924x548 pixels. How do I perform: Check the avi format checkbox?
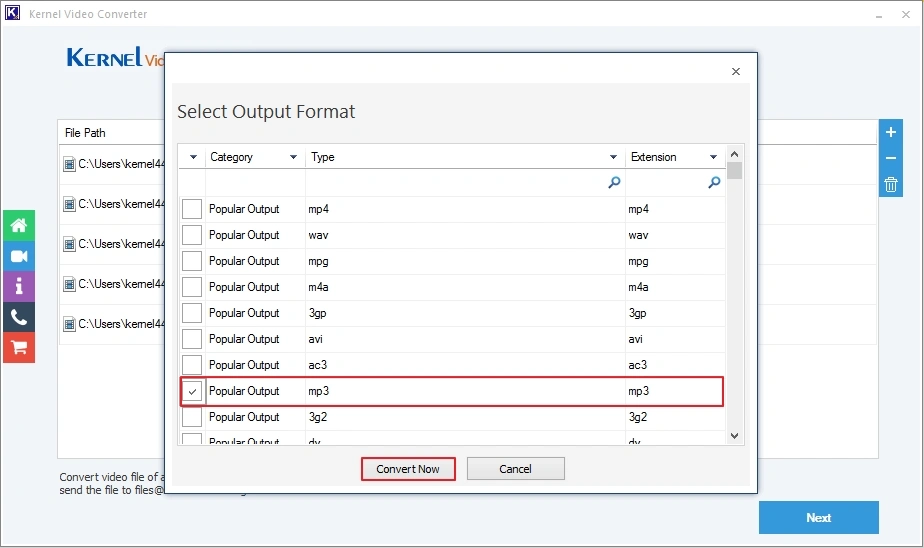[x=192, y=338]
